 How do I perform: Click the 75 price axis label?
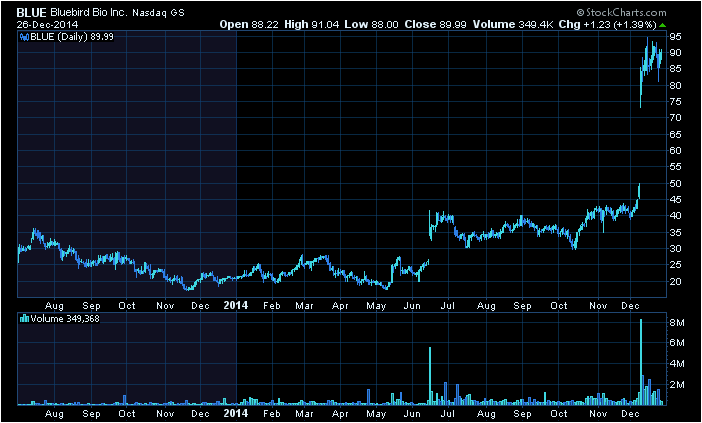pyautogui.click(x=676, y=102)
